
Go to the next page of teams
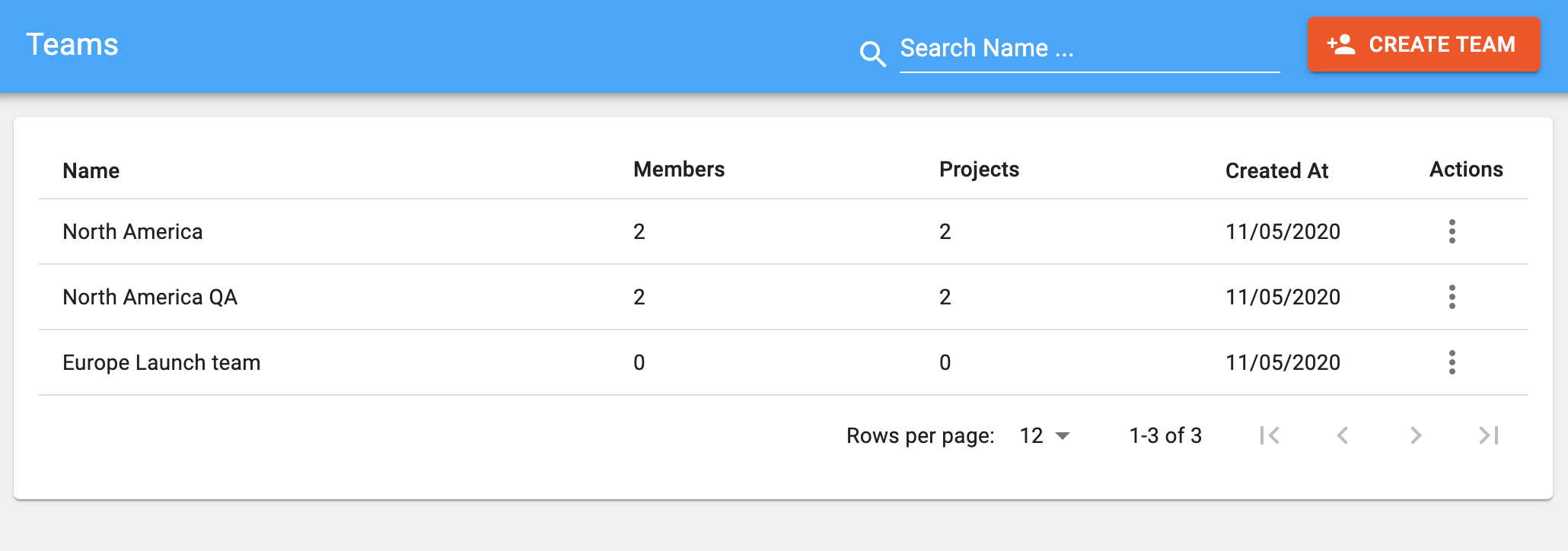(1416, 435)
